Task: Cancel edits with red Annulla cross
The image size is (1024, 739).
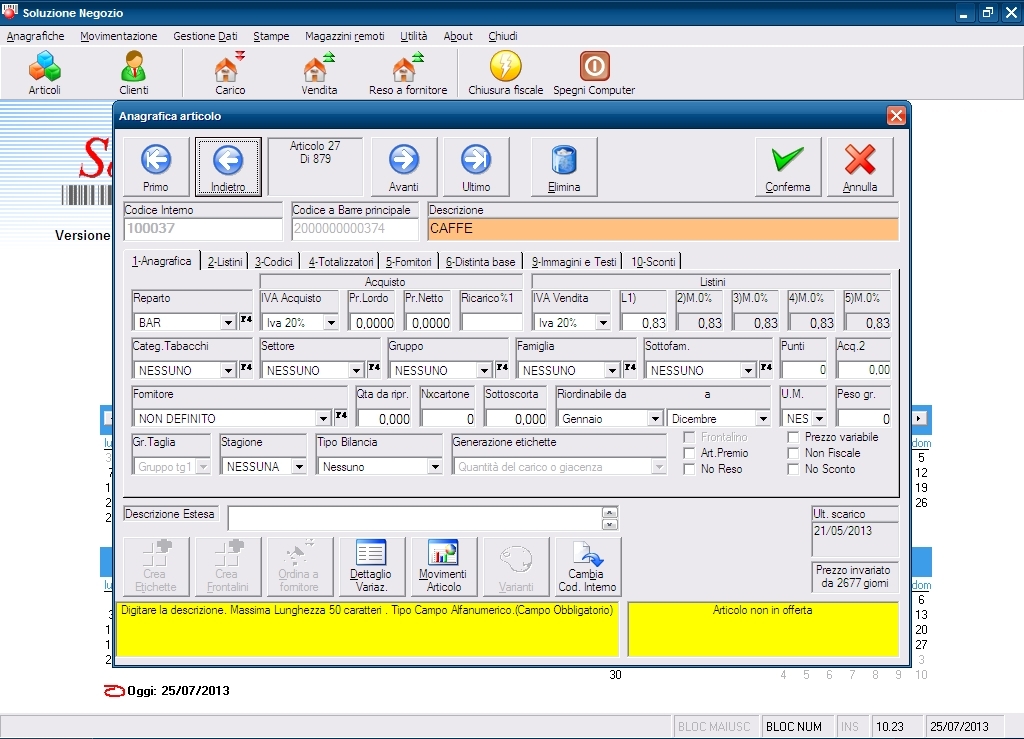Action: pyautogui.click(x=859, y=166)
